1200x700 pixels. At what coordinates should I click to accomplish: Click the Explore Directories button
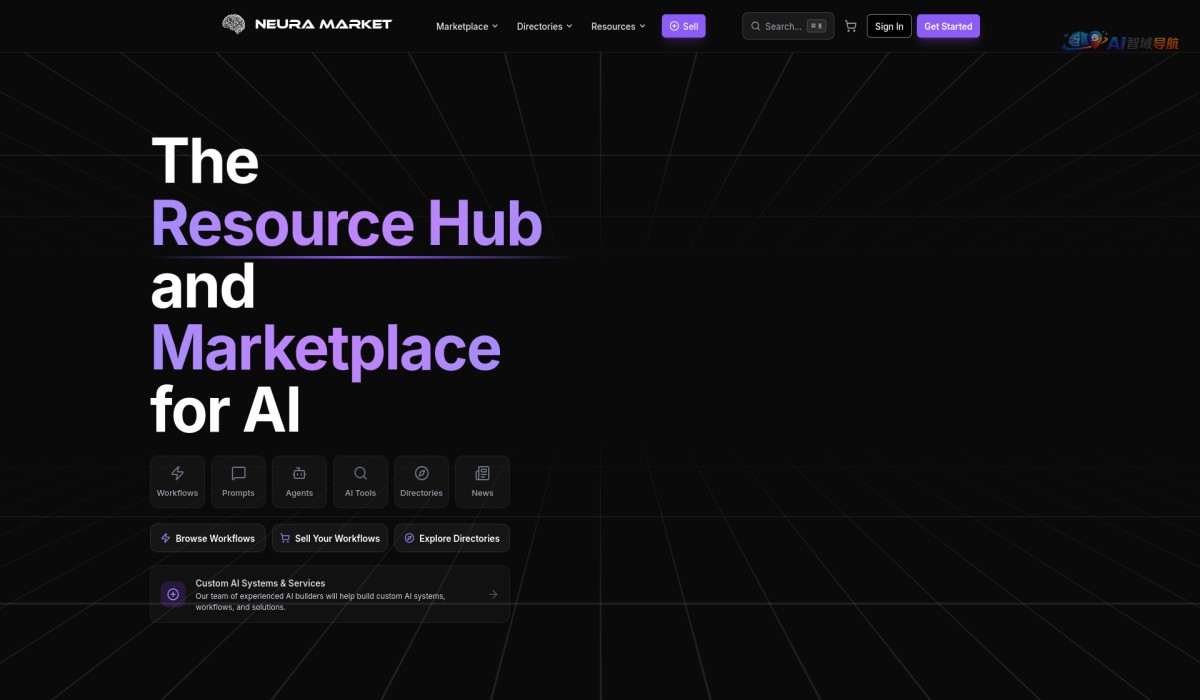(452, 538)
